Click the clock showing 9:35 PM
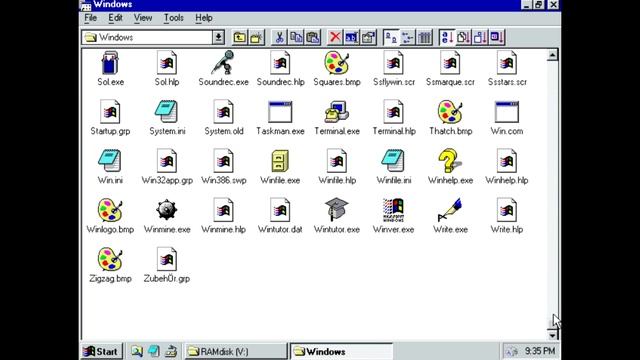 point(540,351)
